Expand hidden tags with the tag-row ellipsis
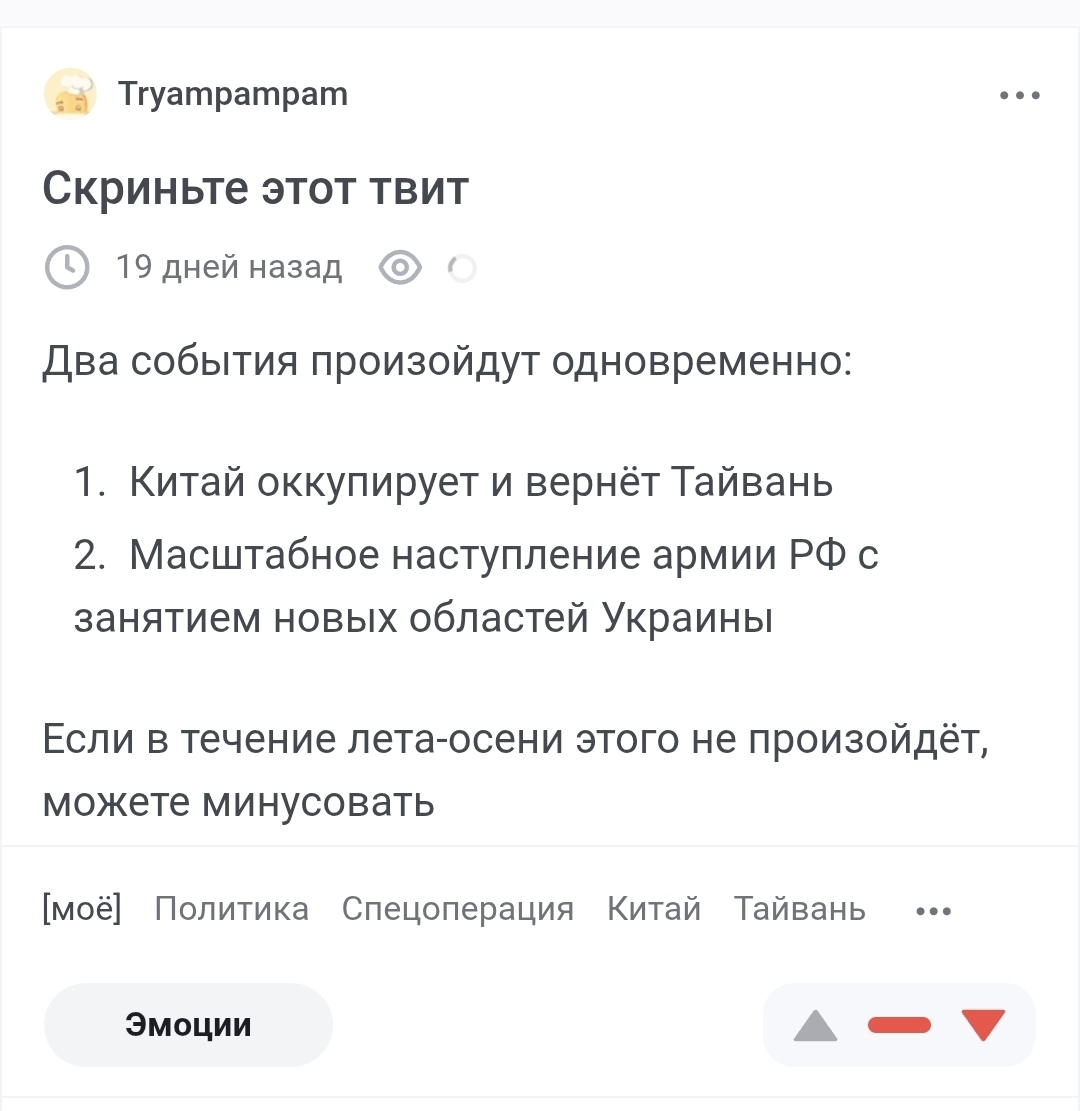1080x1111 pixels. click(933, 911)
